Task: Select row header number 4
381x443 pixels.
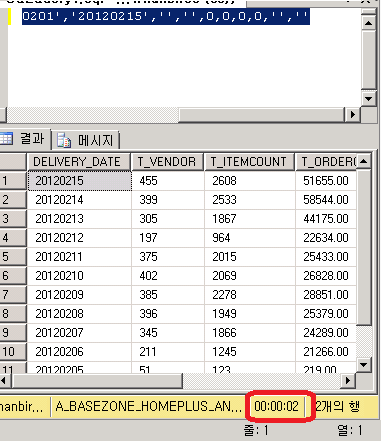Action: click(13, 238)
